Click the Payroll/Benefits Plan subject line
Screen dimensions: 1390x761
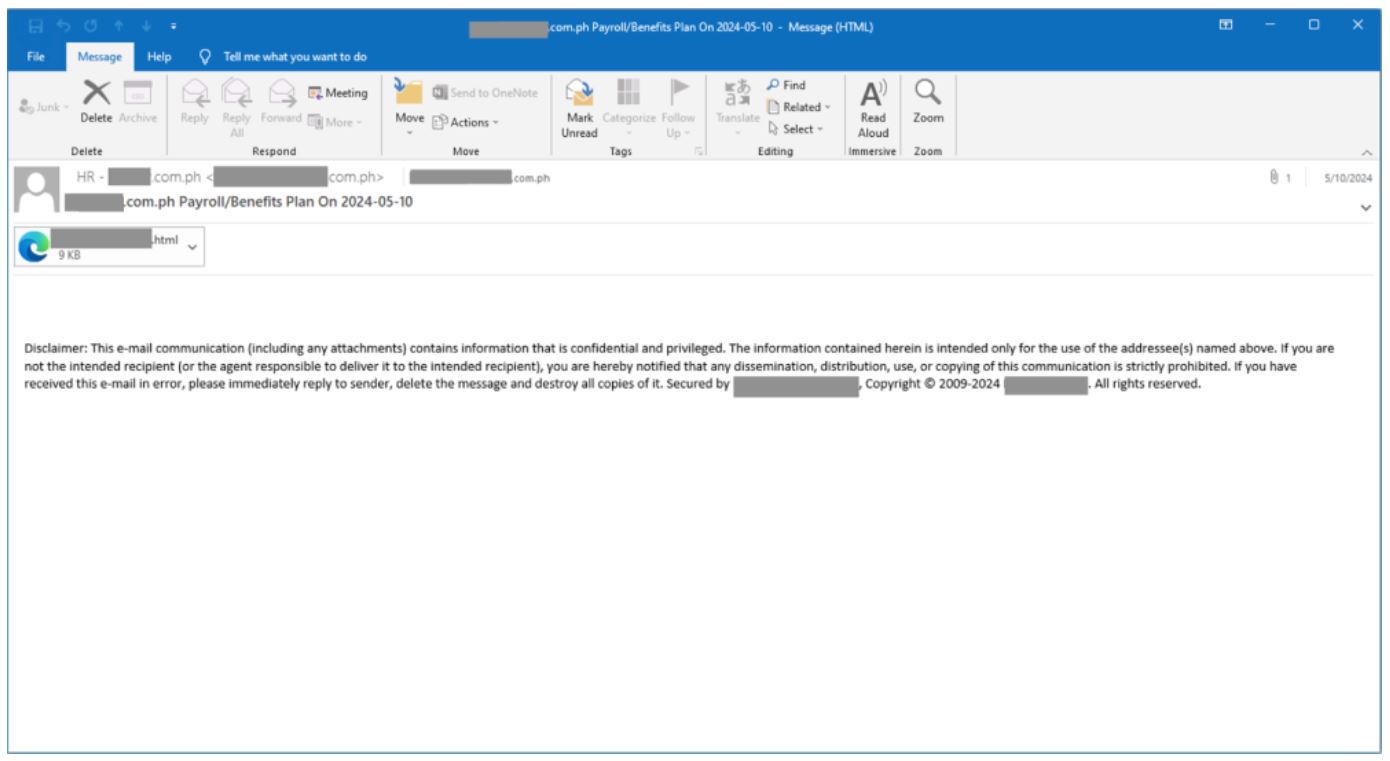coord(238,202)
